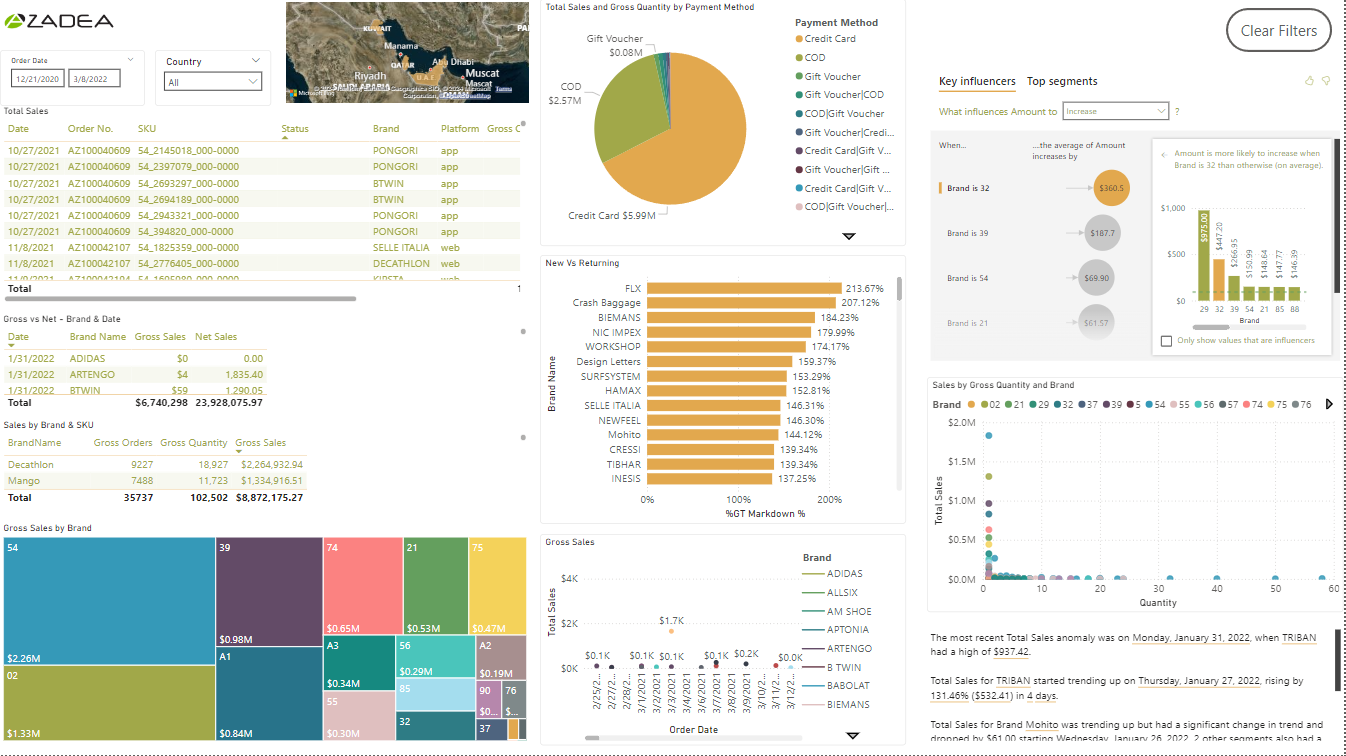The height and width of the screenshot is (756, 1346).
Task: Select the FLX bar in markdown chart
Action: pyautogui.click(x=744, y=288)
